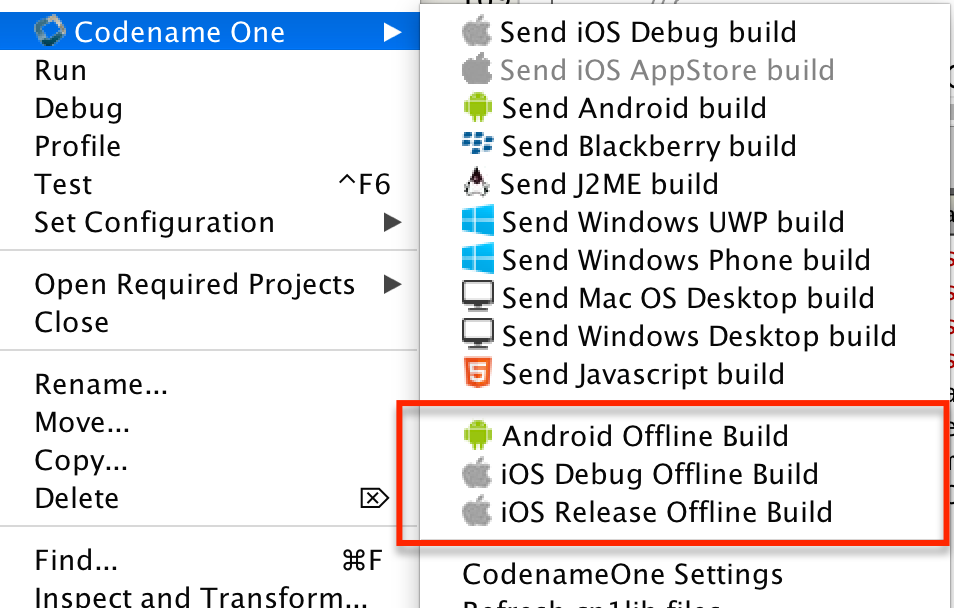Choose Test with the ^F6 shortcut
Screen dimensions: 954x608
point(64,184)
